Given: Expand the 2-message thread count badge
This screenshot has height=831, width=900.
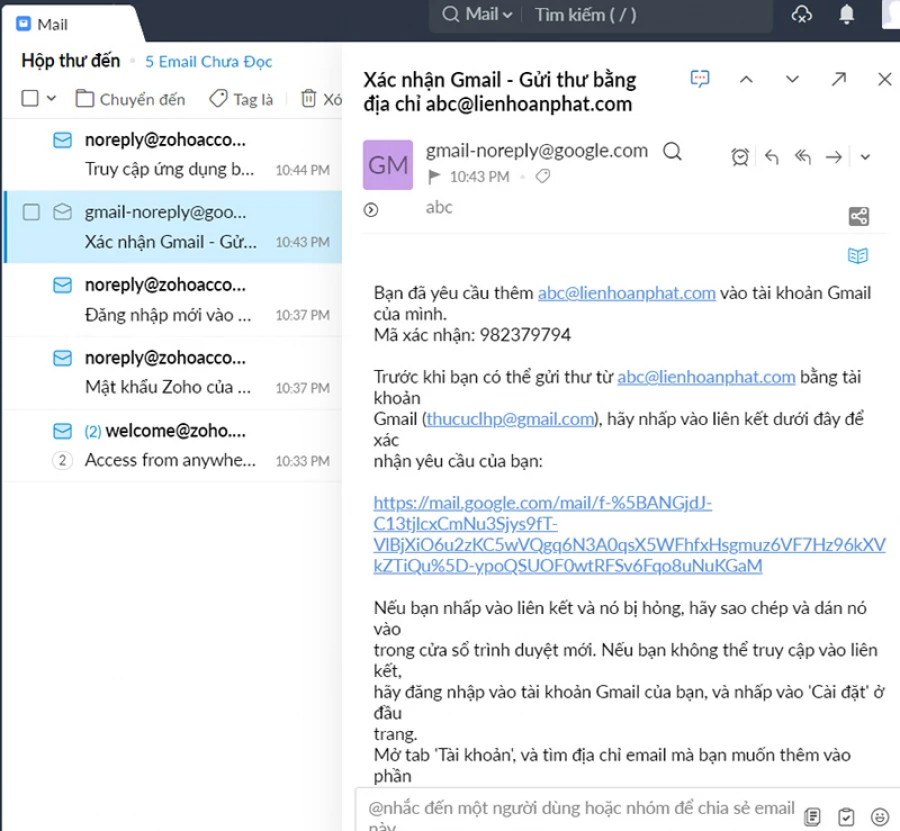Looking at the screenshot, I should [x=63, y=460].
